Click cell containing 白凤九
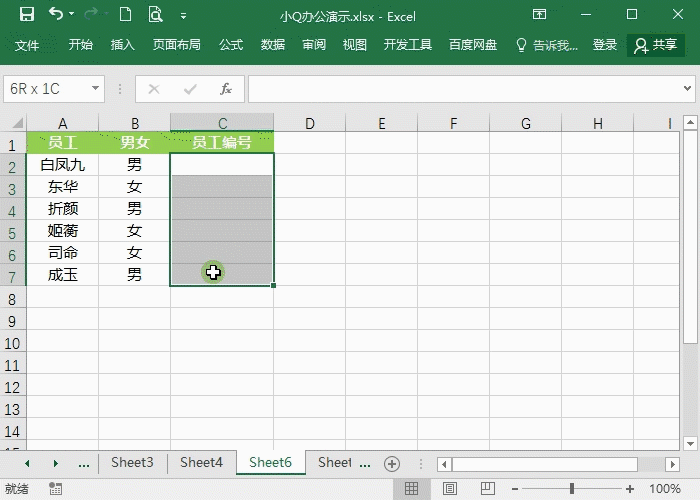 coord(62,165)
